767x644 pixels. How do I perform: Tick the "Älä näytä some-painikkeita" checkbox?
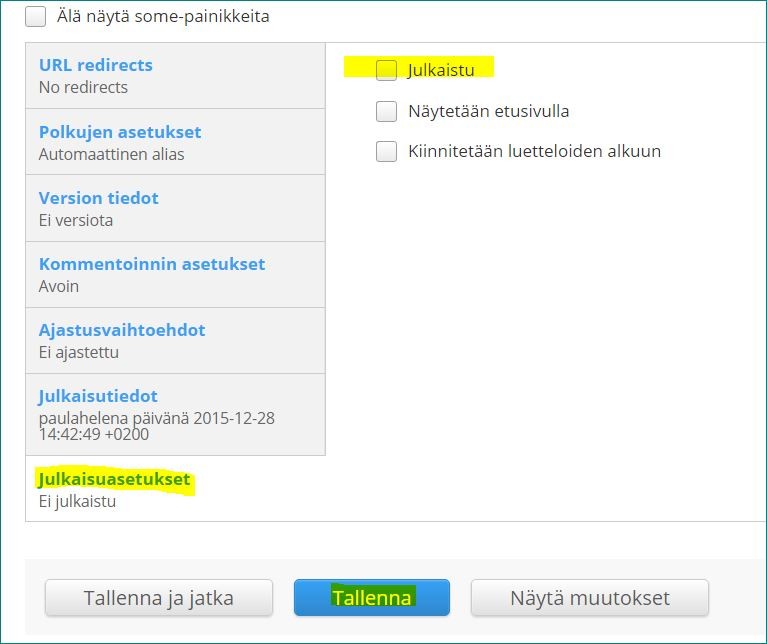click(x=36, y=17)
